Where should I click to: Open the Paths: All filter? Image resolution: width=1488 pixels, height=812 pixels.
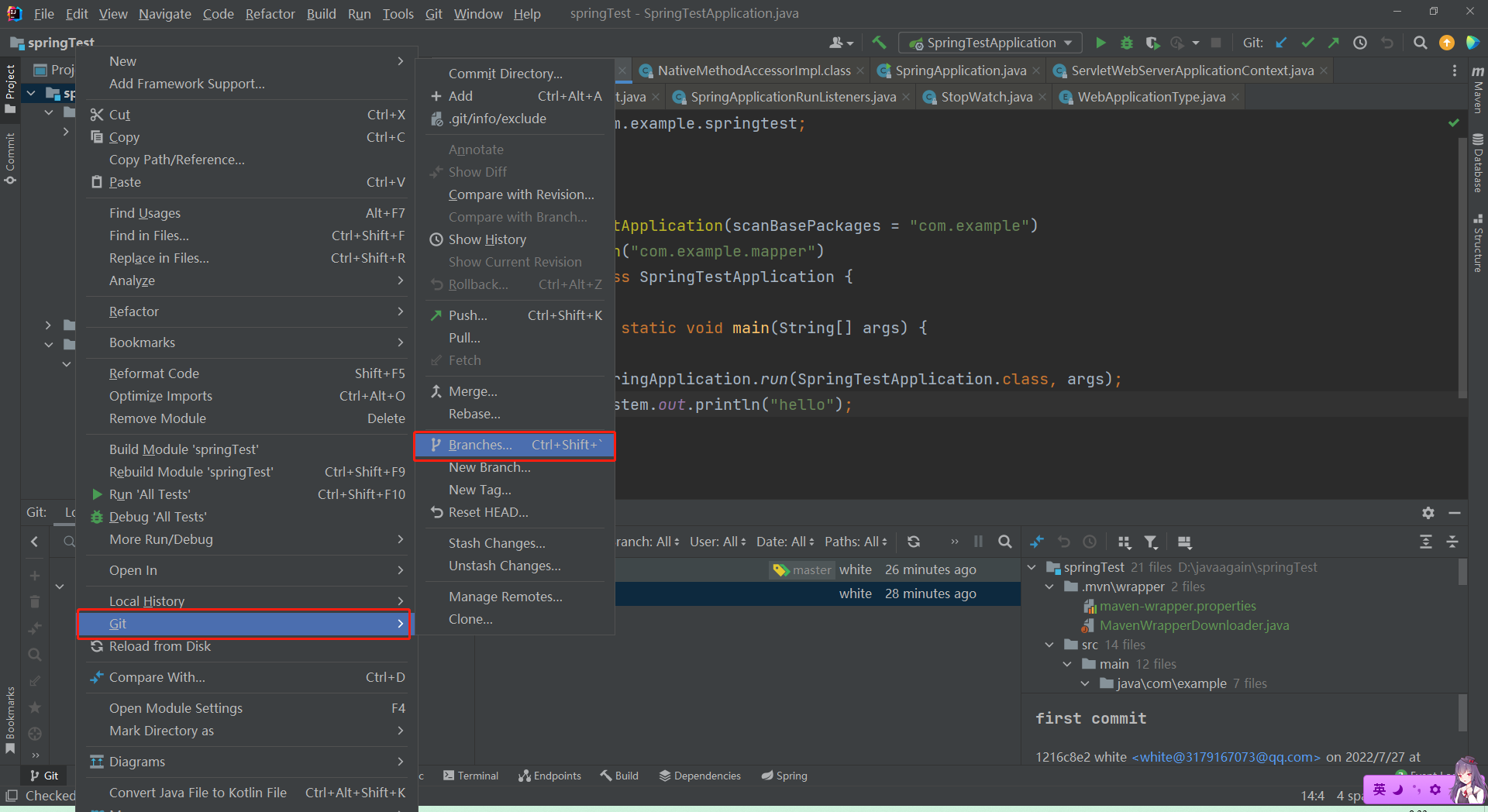[x=856, y=542]
